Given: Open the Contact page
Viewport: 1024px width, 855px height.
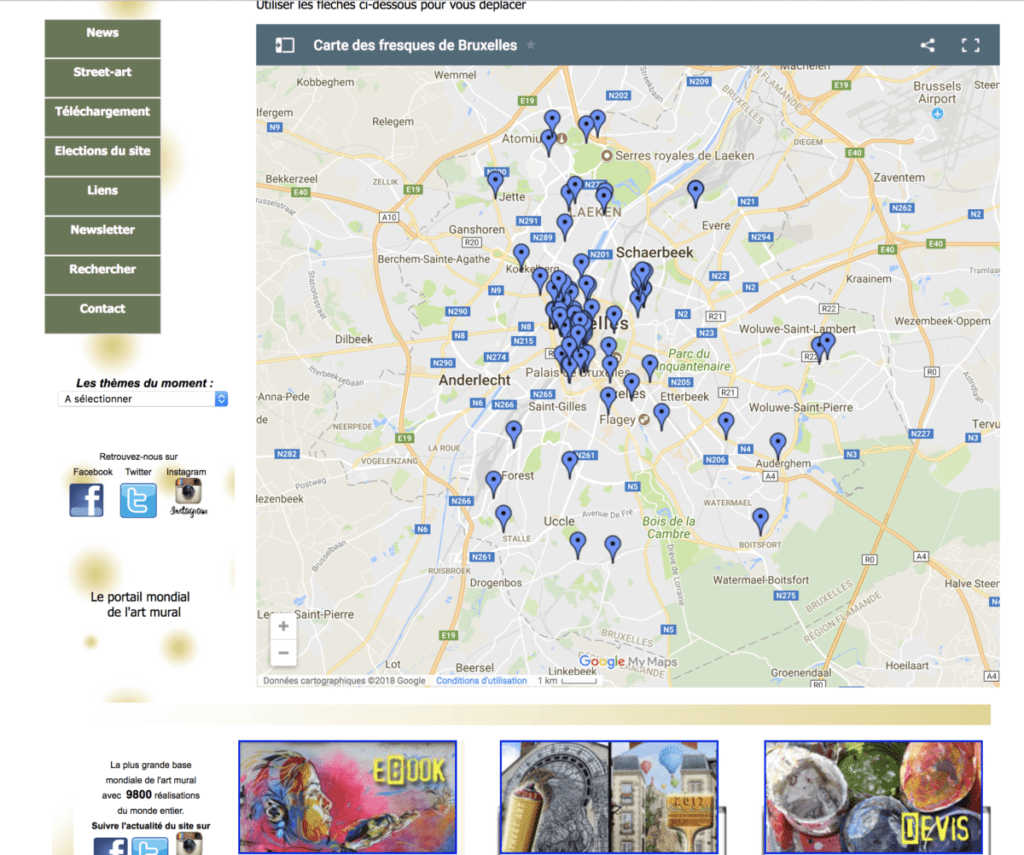Looking at the screenshot, I should [x=102, y=309].
